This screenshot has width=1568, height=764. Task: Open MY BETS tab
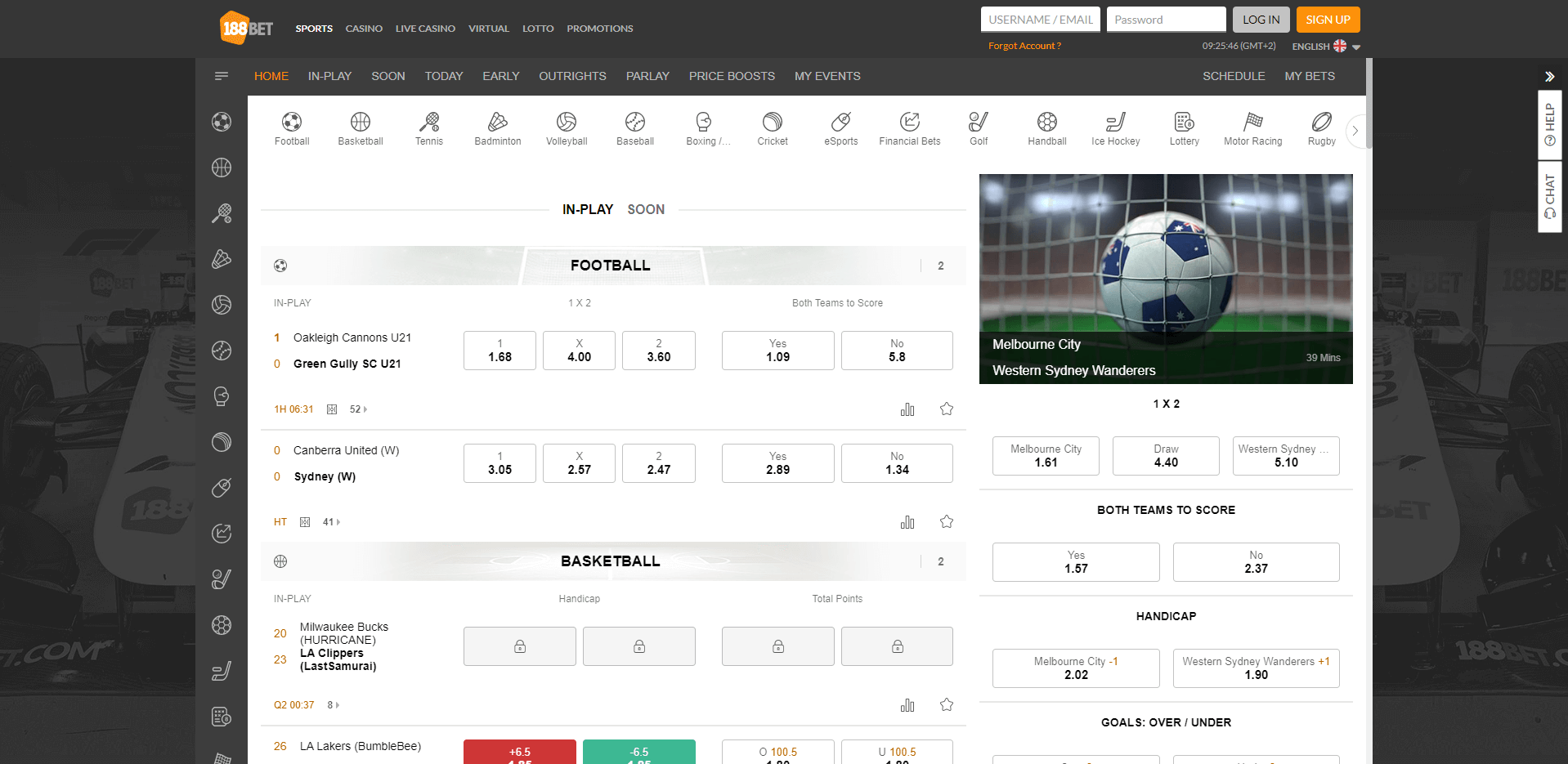click(x=1310, y=76)
